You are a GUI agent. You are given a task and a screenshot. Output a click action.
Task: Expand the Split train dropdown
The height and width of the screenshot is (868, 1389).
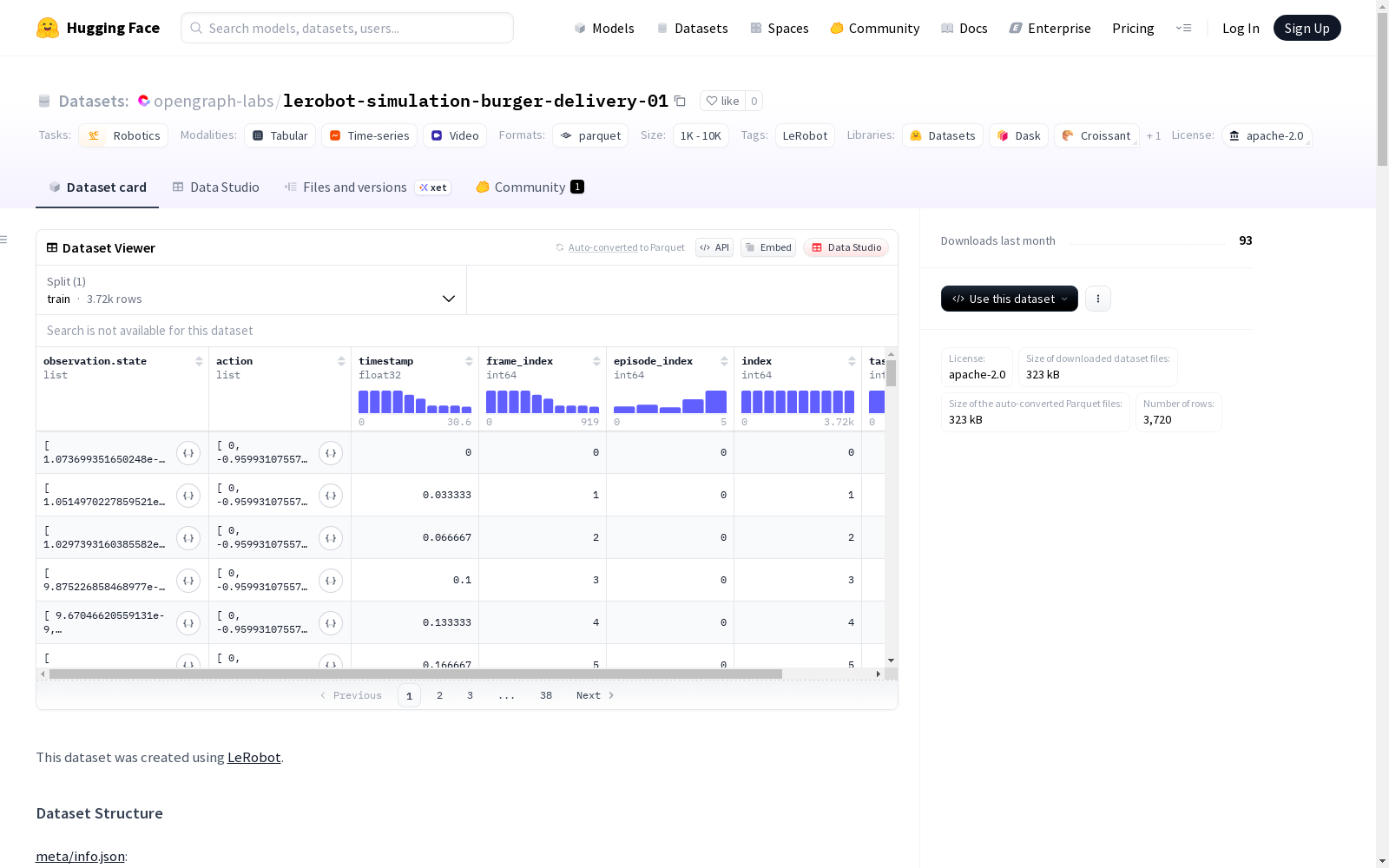point(251,290)
